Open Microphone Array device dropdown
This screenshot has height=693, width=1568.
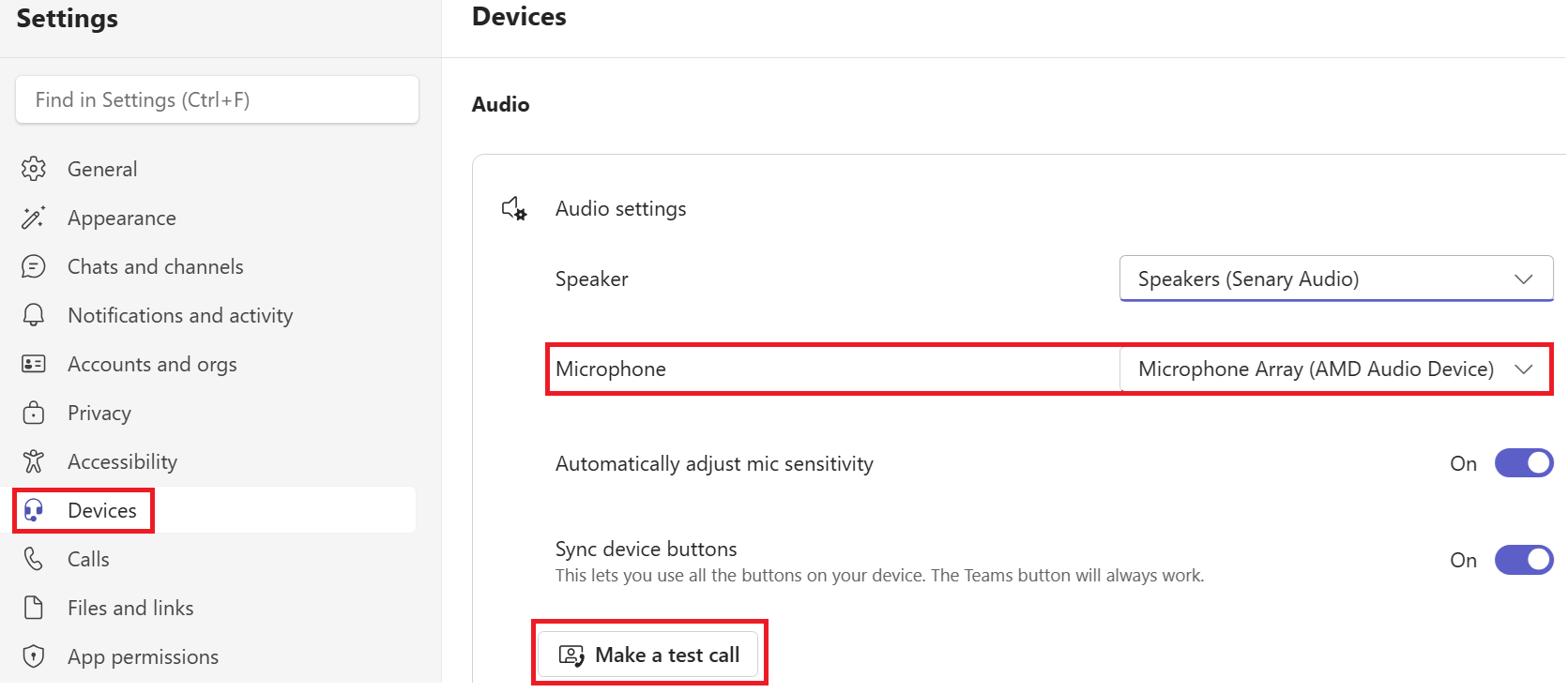tap(1336, 369)
